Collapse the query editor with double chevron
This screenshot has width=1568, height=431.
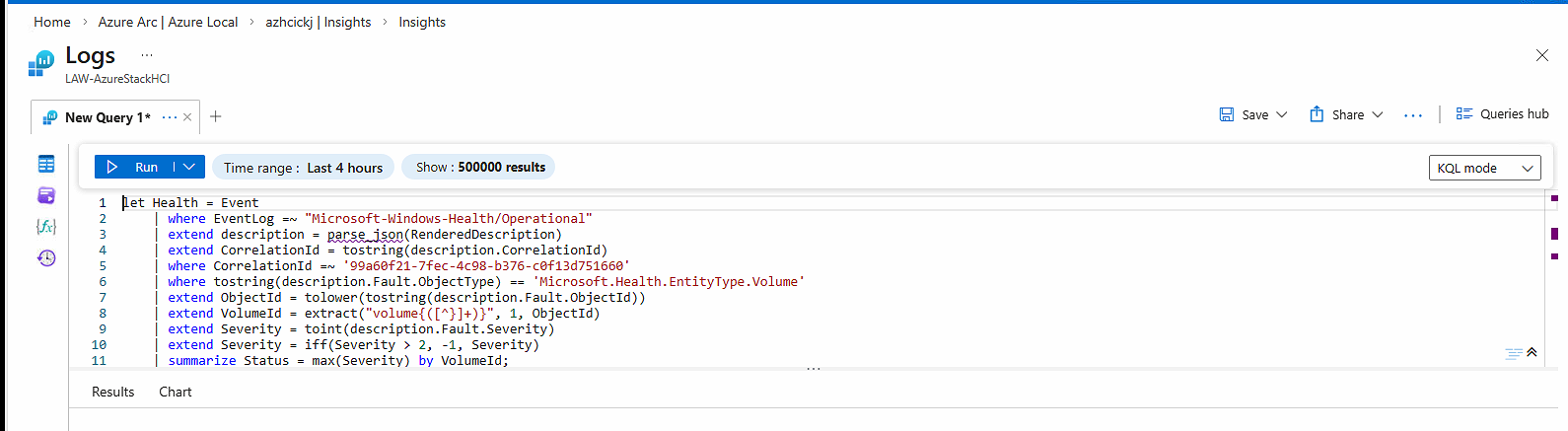pos(1532,352)
